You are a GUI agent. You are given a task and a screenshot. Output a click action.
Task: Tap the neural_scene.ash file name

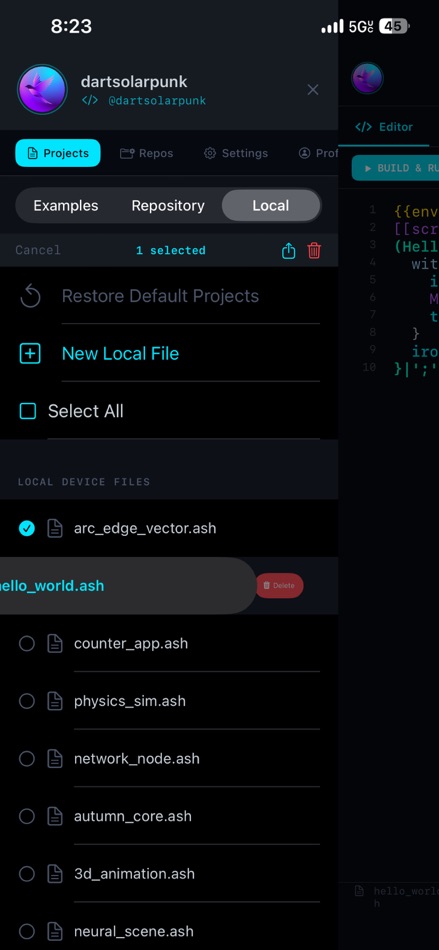134,931
